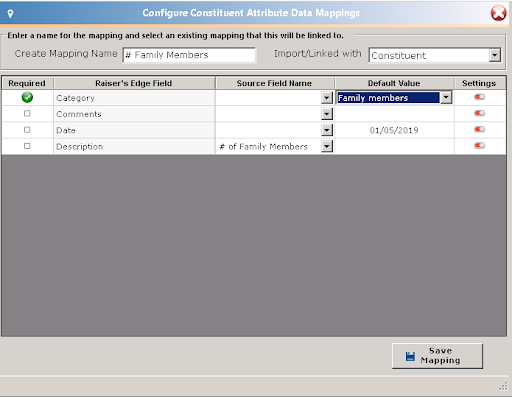Click the Settings column header
The width and height of the screenshot is (512, 397).
[479, 83]
